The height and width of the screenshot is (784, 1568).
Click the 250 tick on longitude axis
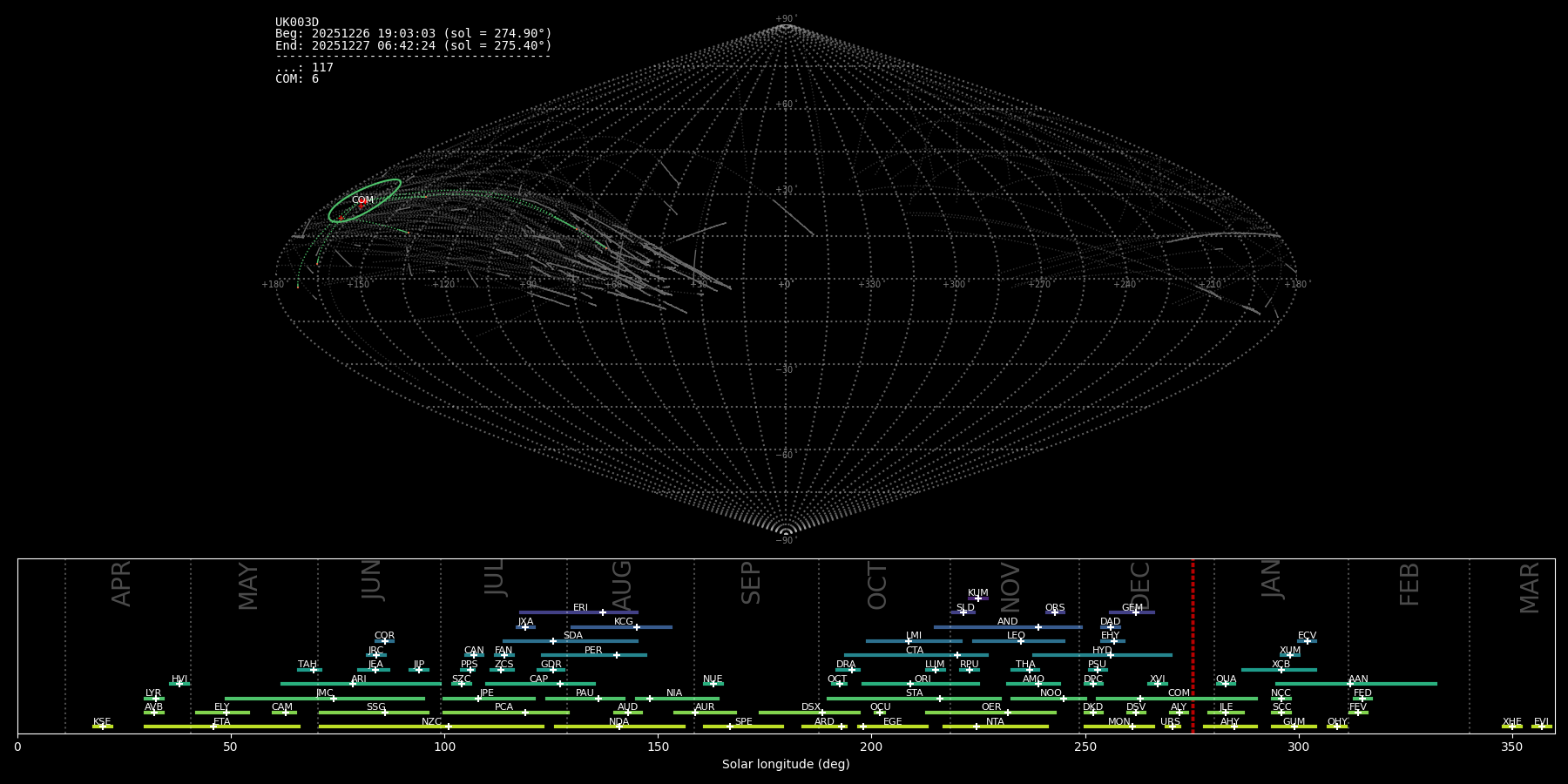(x=1085, y=747)
